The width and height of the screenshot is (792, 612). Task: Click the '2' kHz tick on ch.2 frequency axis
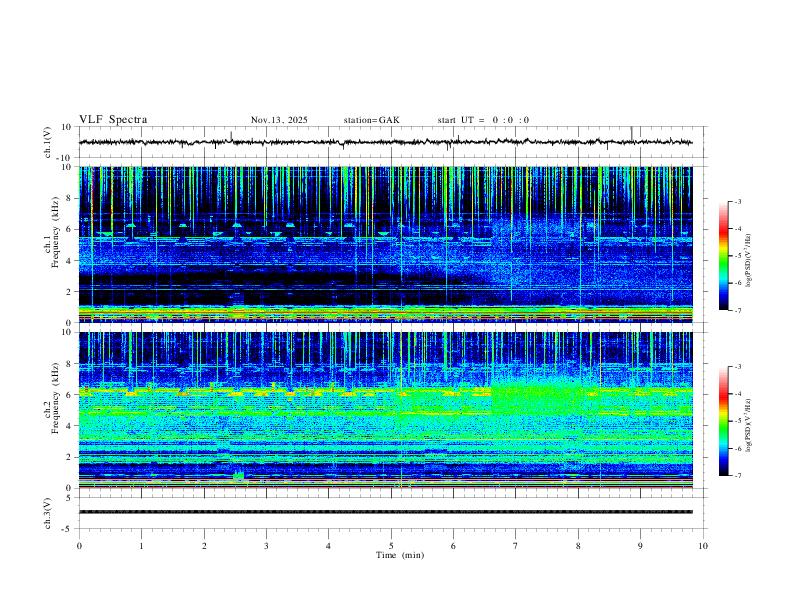(70, 457)
